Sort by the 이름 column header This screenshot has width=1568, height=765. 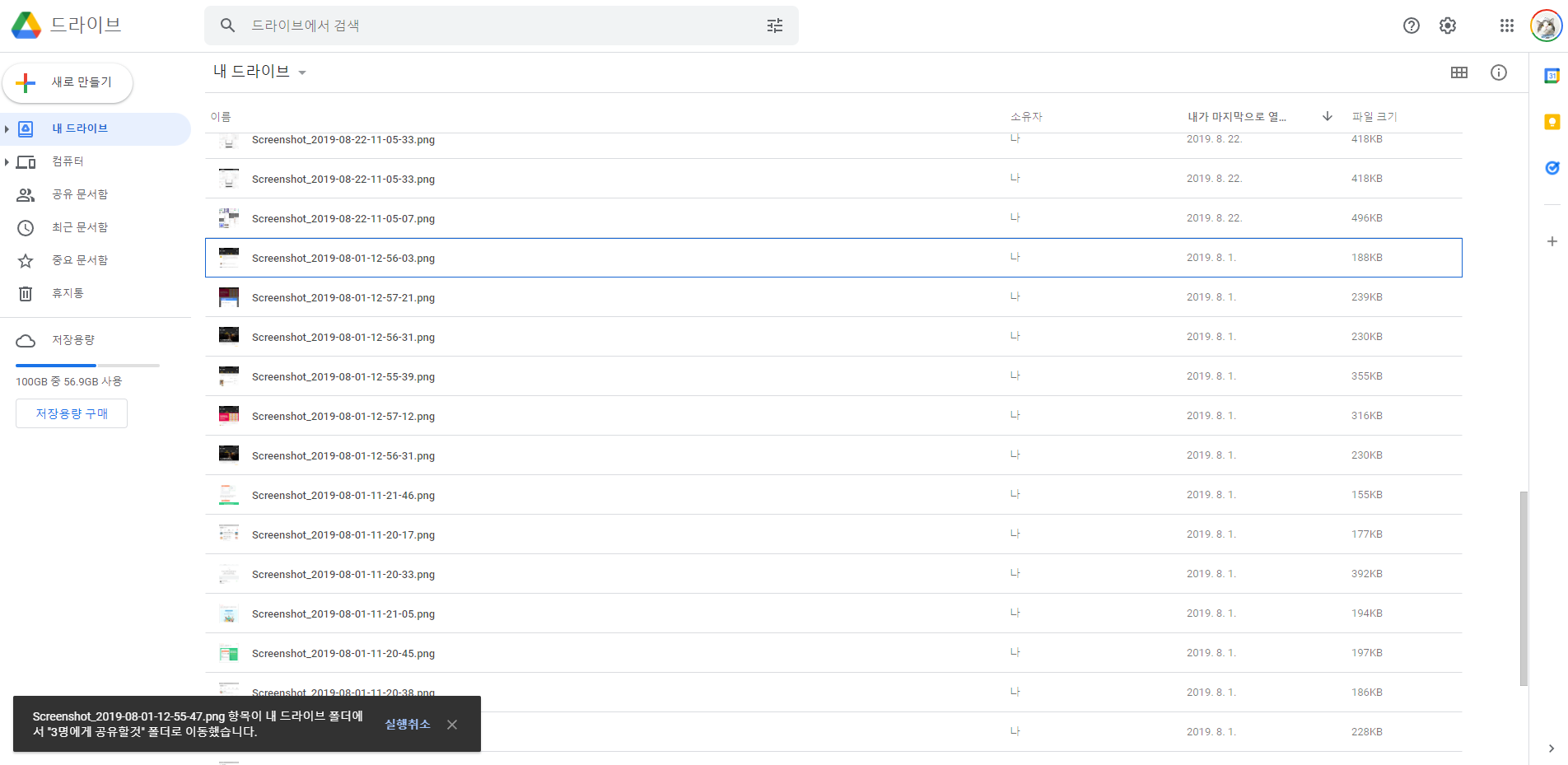pos(221,117)
